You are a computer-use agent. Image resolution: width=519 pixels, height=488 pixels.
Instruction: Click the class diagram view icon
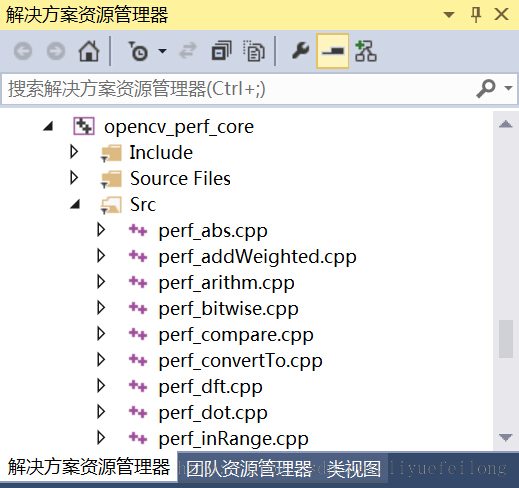(366, 51)
